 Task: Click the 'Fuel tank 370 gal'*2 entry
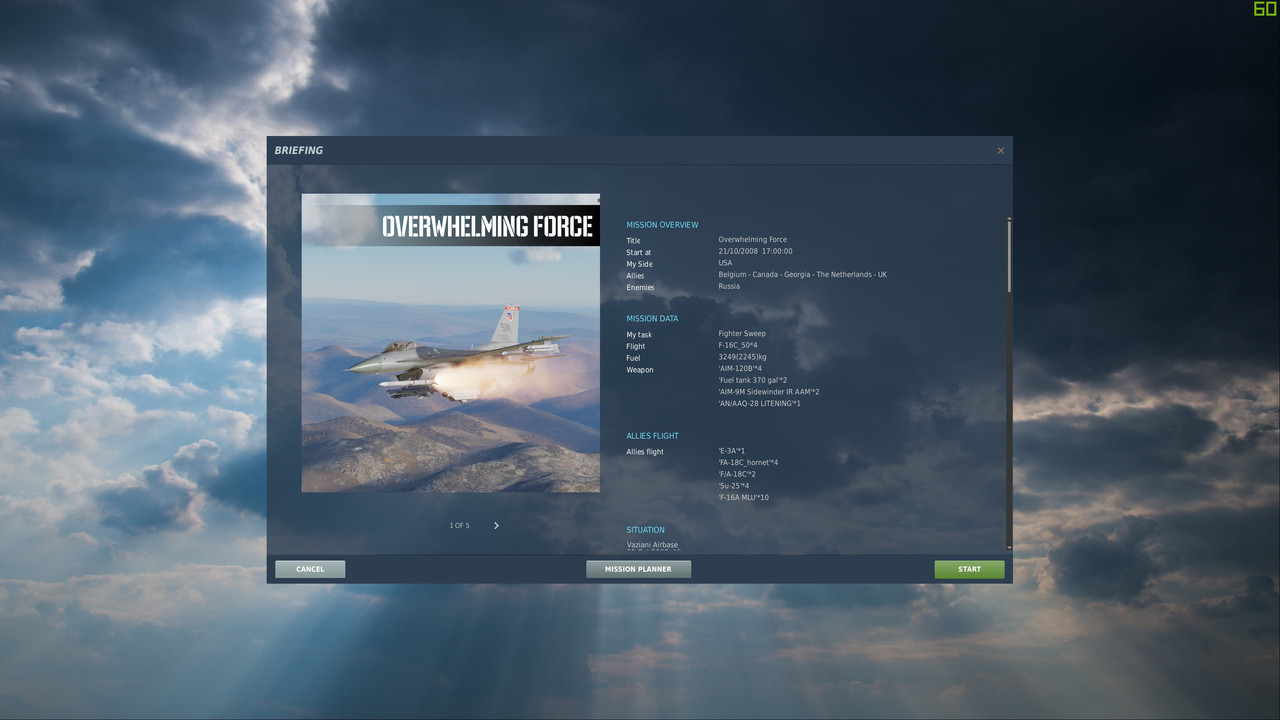[x=753, y=380]
